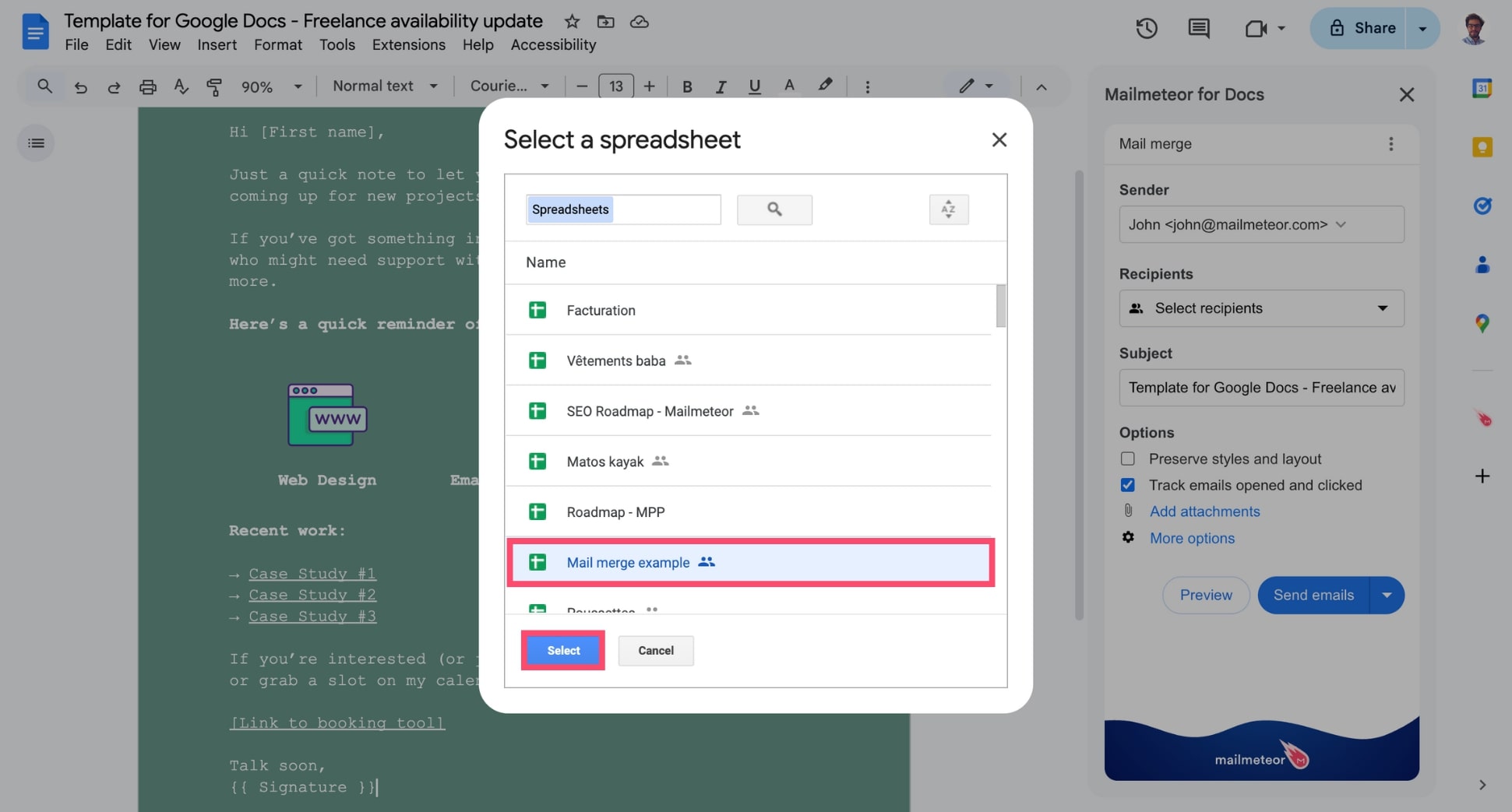Cancel the spreadsheet selection
The height and width of the screenshot is (812, 1512).
click(656, 650)
